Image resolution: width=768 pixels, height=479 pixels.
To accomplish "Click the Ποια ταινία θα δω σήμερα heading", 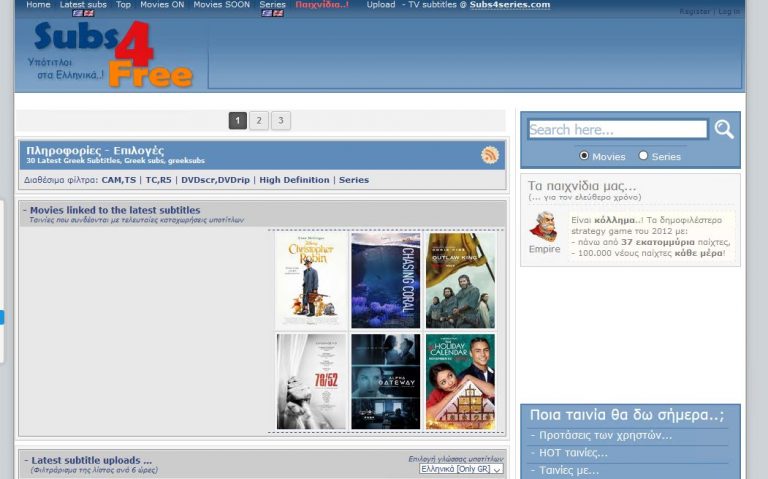I will (627, 415).
